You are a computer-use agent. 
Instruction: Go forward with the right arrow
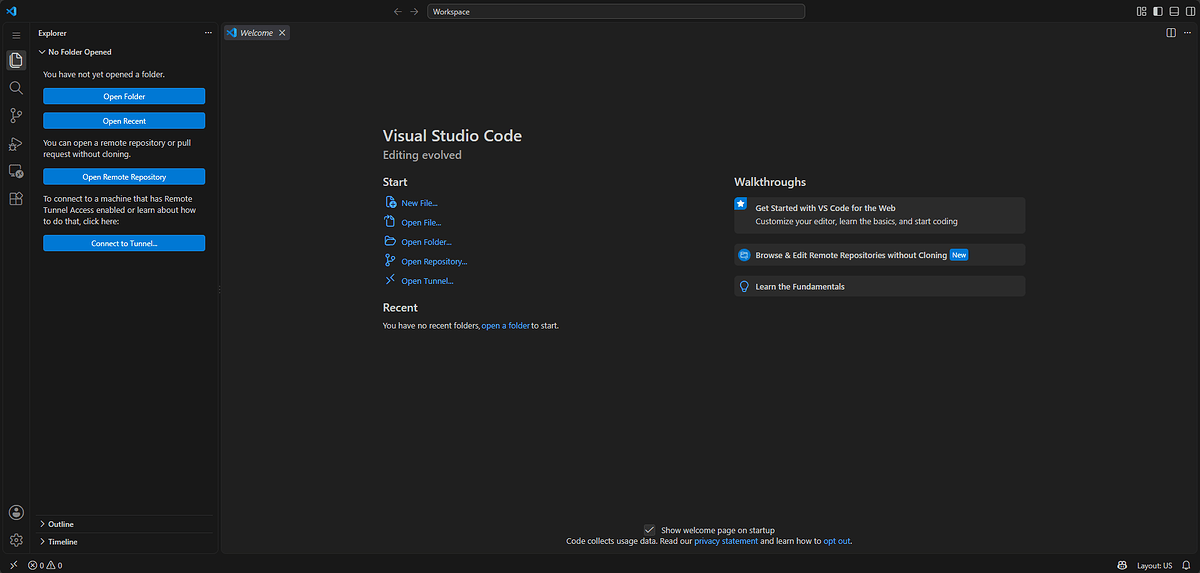(x=414, y=11)
